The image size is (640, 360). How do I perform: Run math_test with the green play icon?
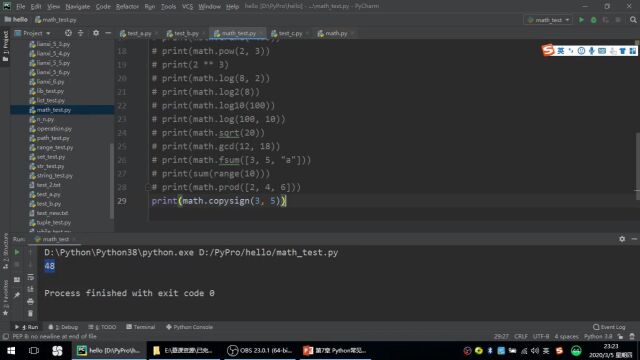click(581, 20)
